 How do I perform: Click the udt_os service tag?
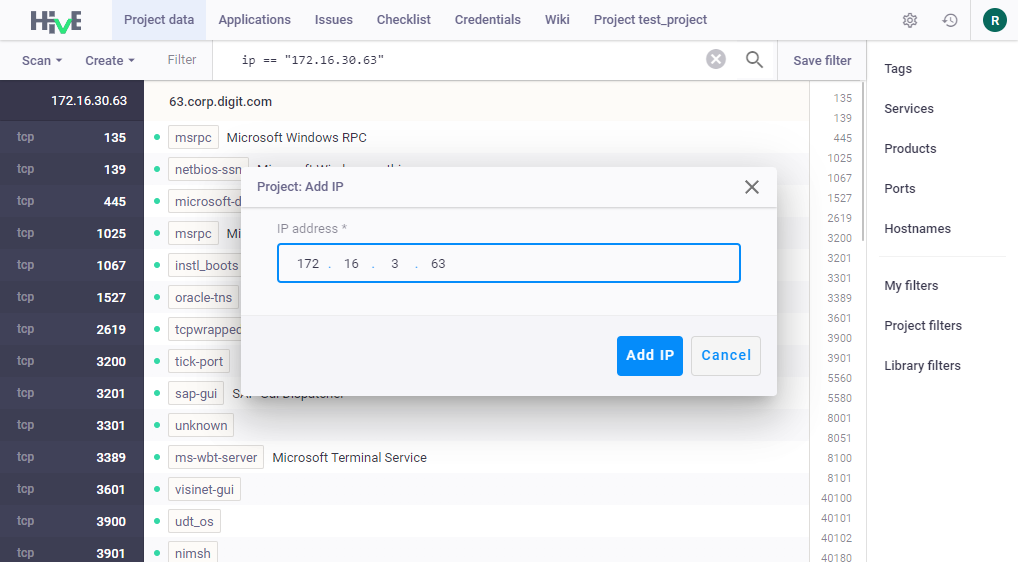(x=194, y=521)
